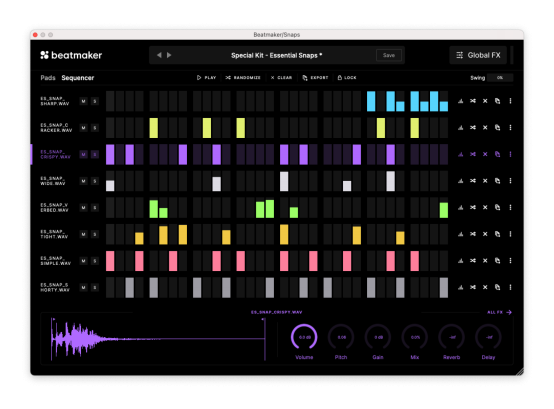Click the Mix knob
This screenshot has height=409, width=554.
[415, 337]
